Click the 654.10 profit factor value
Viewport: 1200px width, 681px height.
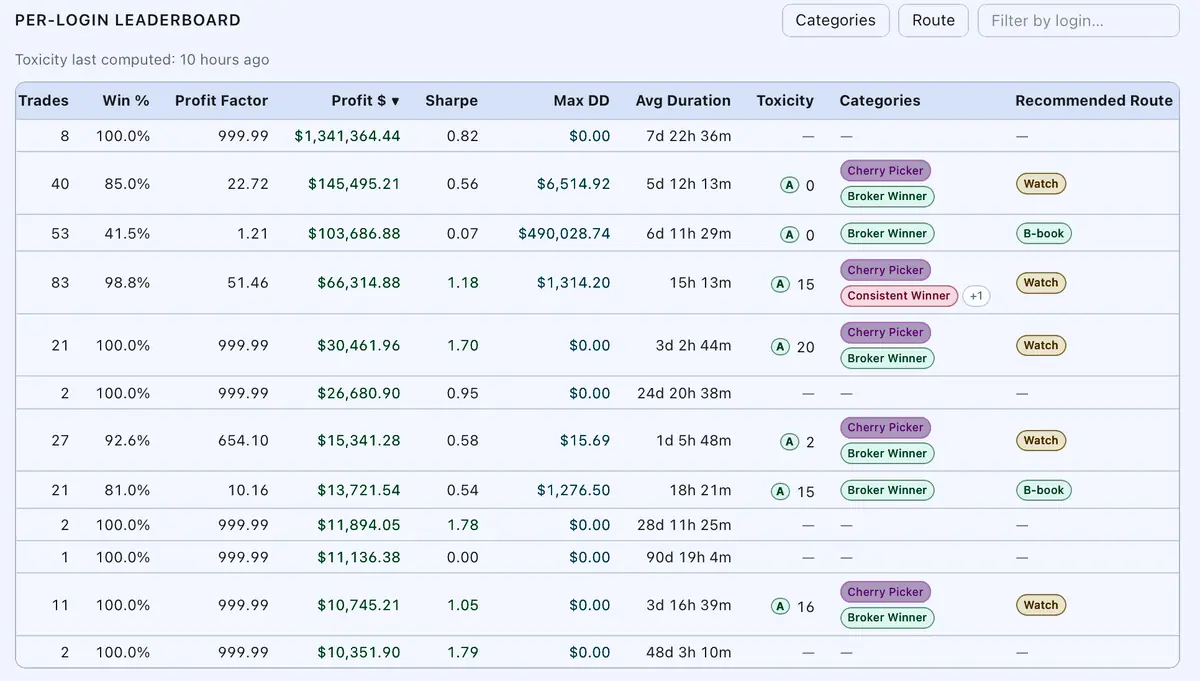coord(244,440)
